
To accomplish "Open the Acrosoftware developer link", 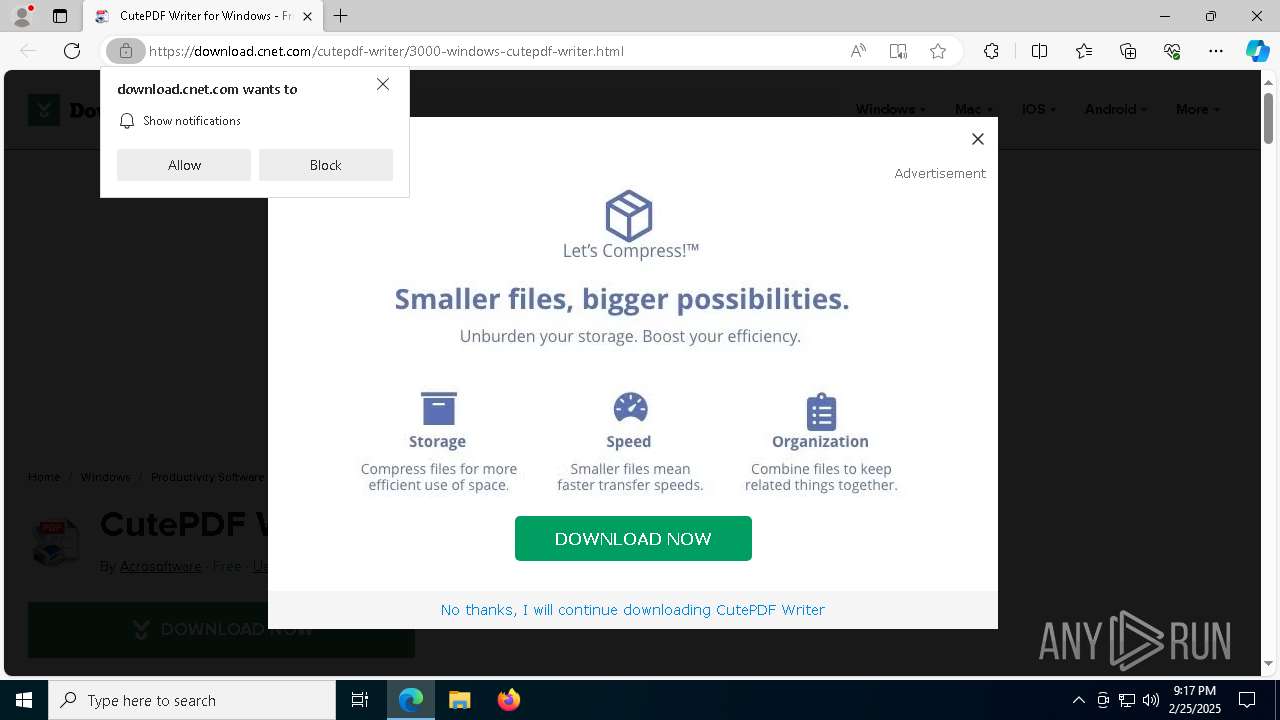I will [161, 566].
